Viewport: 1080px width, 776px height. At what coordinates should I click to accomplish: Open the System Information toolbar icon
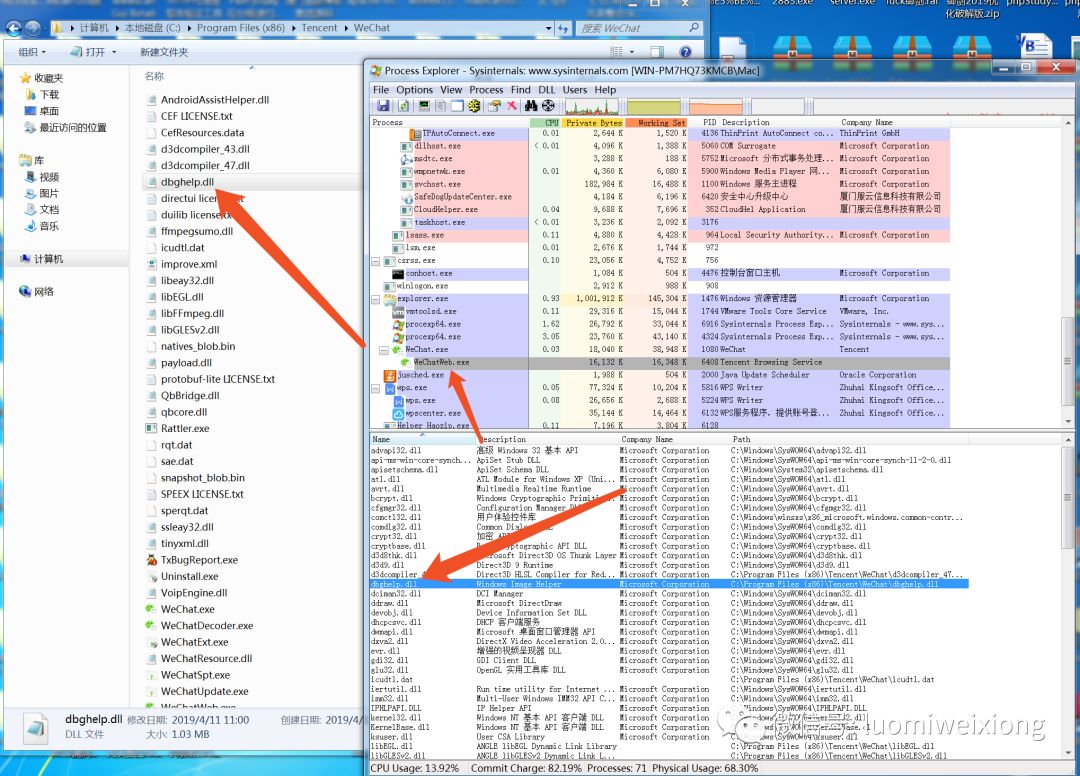(424, 106)
